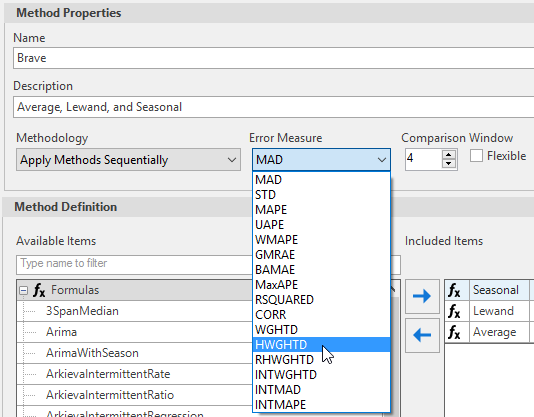Choose INTMAD error measure
534x417 pixels.
pyautogui.click(x=321, y=389)
